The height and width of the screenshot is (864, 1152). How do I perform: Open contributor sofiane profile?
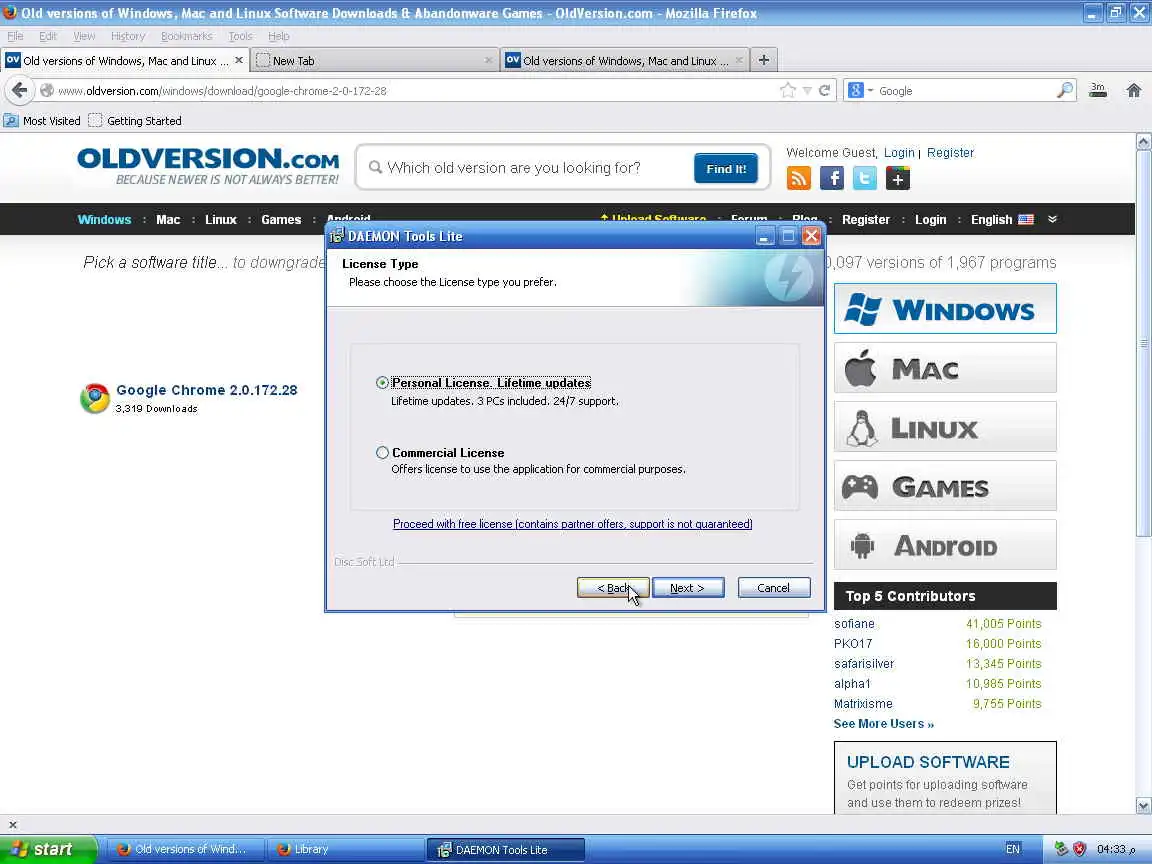854,624
